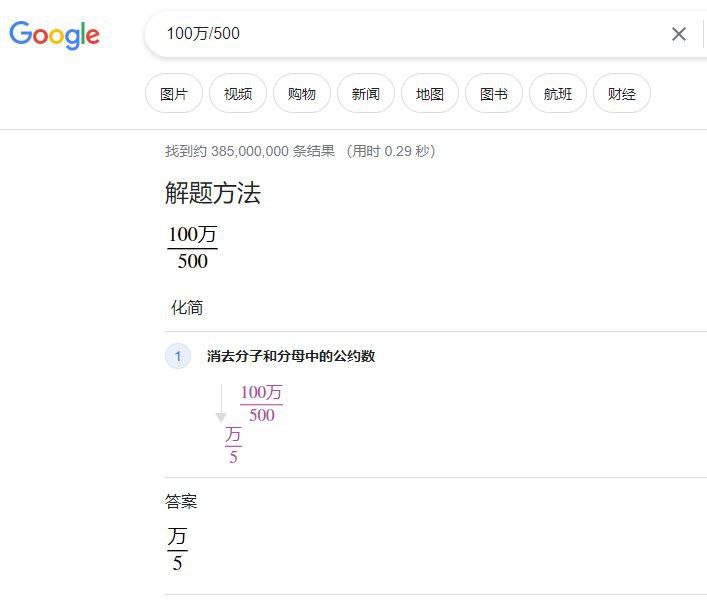Open the 财经 filter chip
Viewport: 707px width, 600px height.
[622, 93]
